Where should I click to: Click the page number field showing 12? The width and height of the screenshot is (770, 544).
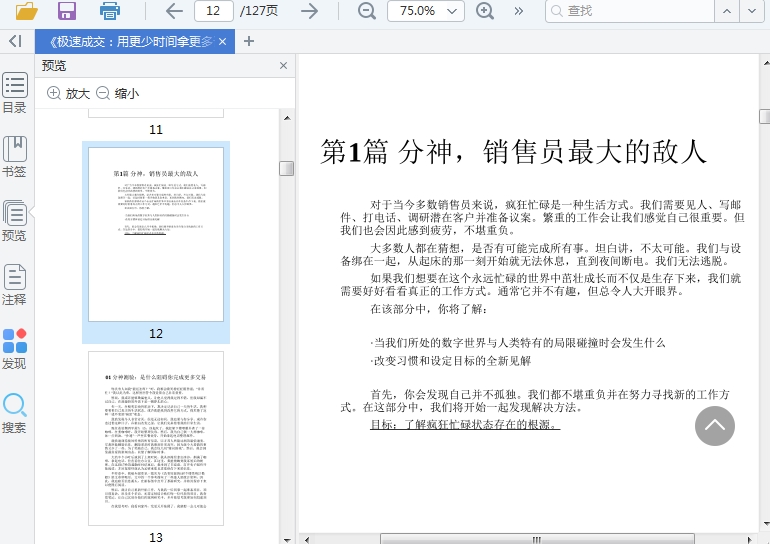214,10
